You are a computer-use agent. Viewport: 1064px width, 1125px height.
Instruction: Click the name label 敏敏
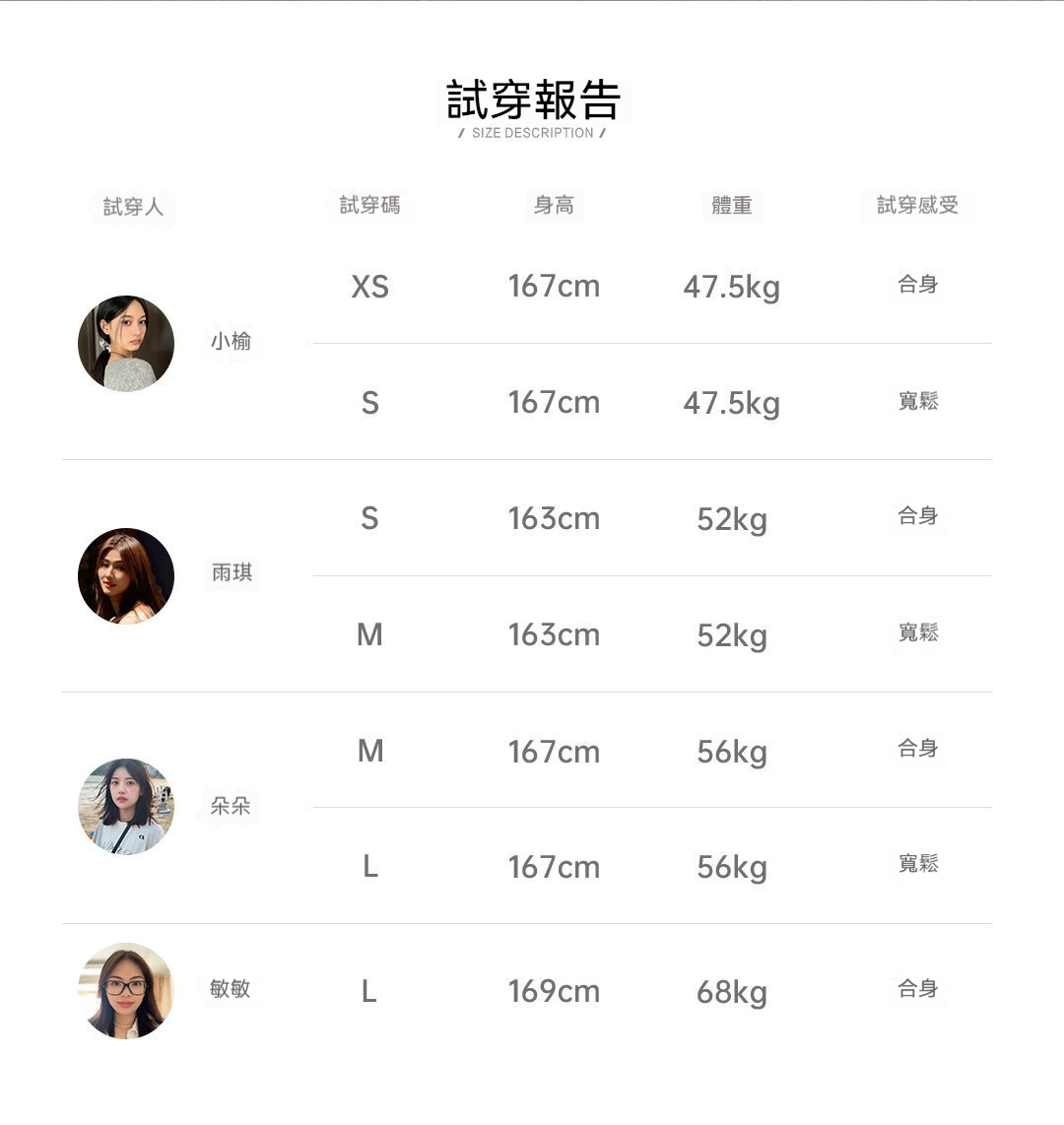click(231, 989)
